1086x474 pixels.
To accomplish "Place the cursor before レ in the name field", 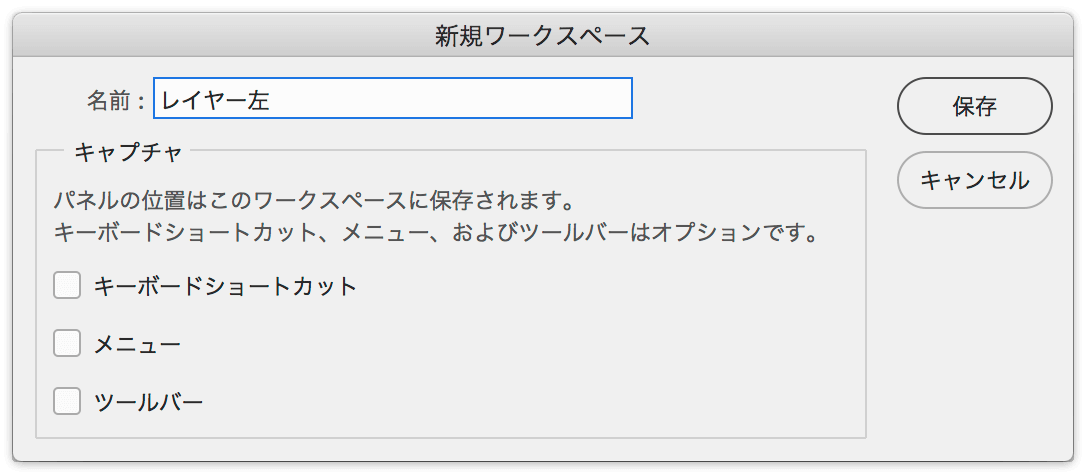I will pyautogui.click(x=160, y=101).
